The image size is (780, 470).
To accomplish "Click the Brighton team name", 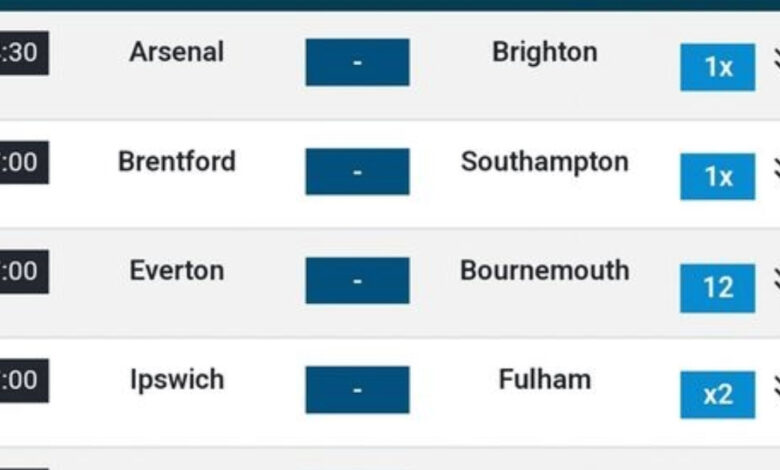I will (x=545, y=52).
